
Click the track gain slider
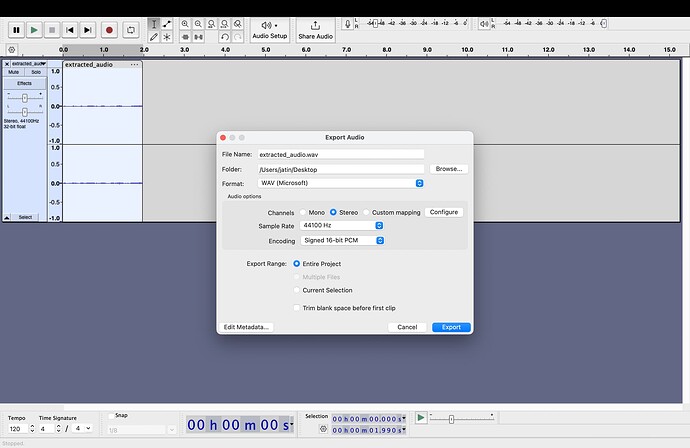coord(25,98)
